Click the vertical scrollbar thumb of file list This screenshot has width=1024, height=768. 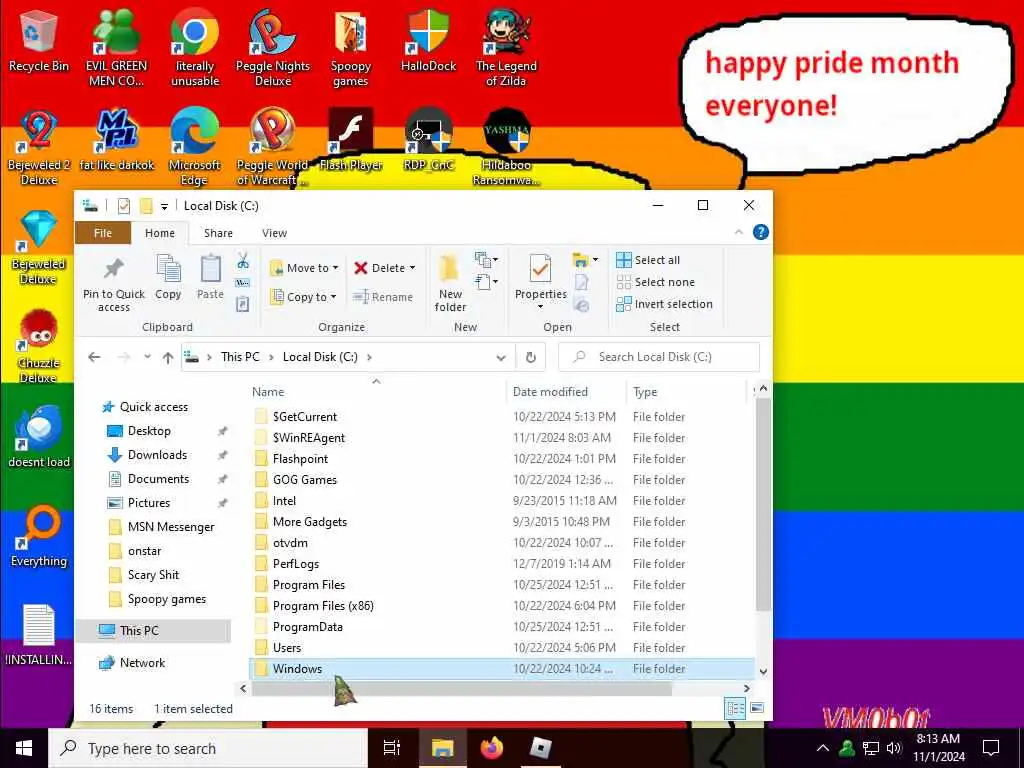coord(763,504)
